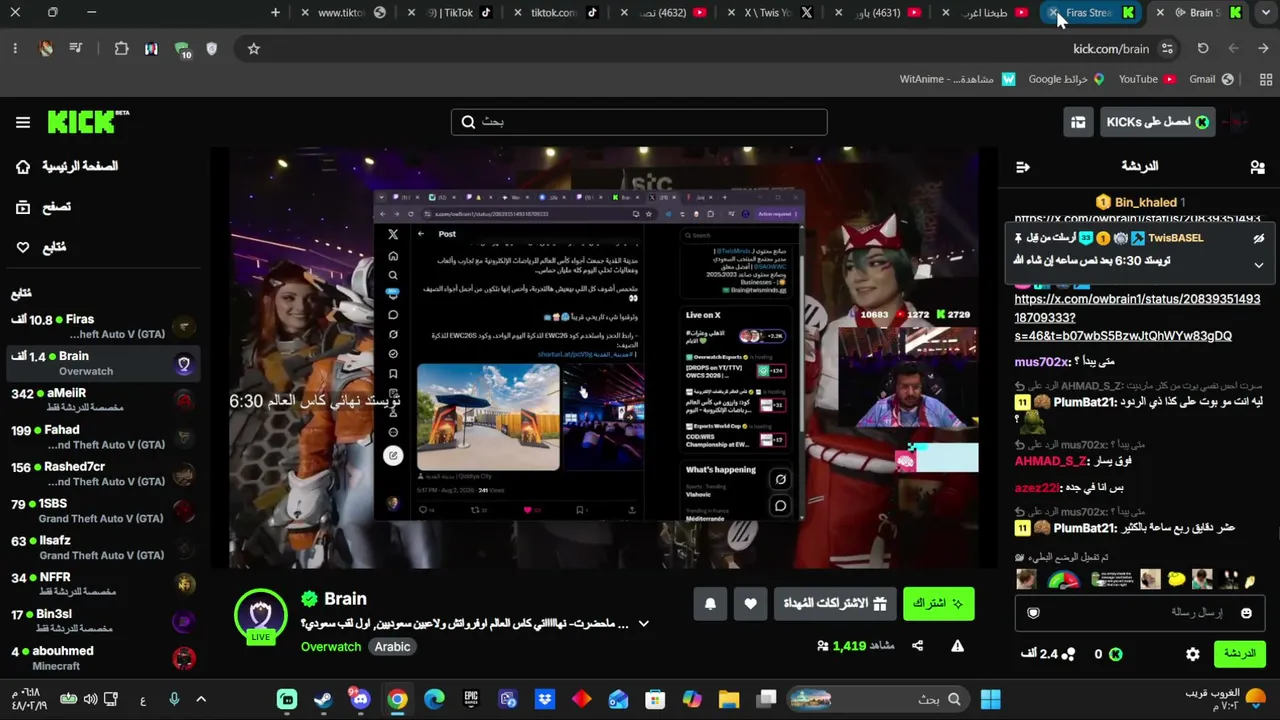Open the WitAnime bookmark
Image resolution: width=1280 pixels, height=720 pixels.
pos(958,79)
